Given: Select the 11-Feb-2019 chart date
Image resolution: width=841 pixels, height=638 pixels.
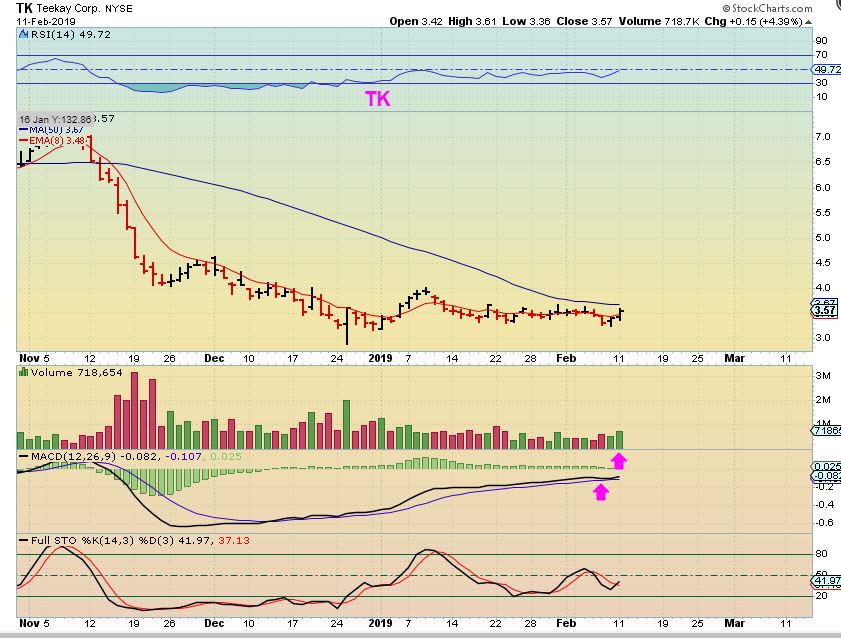Looking at the screenshot, I should click(x=46, y=21).
